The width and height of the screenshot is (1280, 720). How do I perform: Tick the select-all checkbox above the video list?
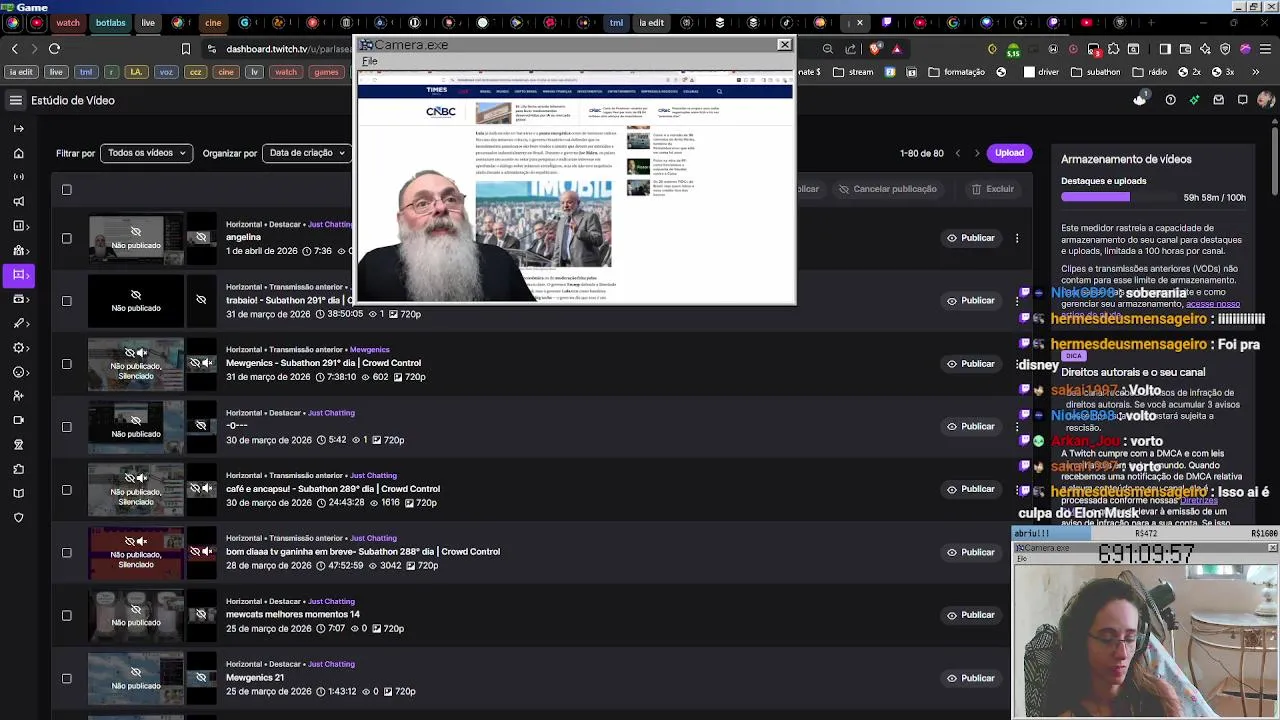coord(67,189)
